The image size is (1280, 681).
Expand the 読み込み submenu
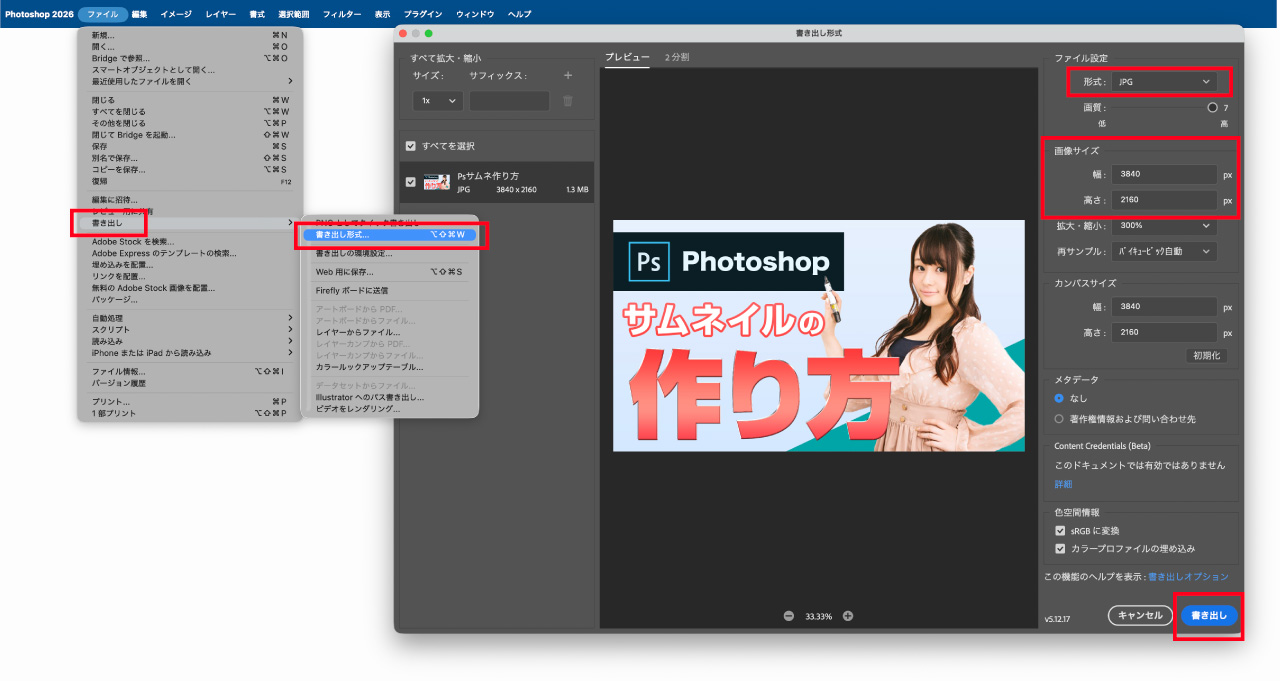click(192, 341)
